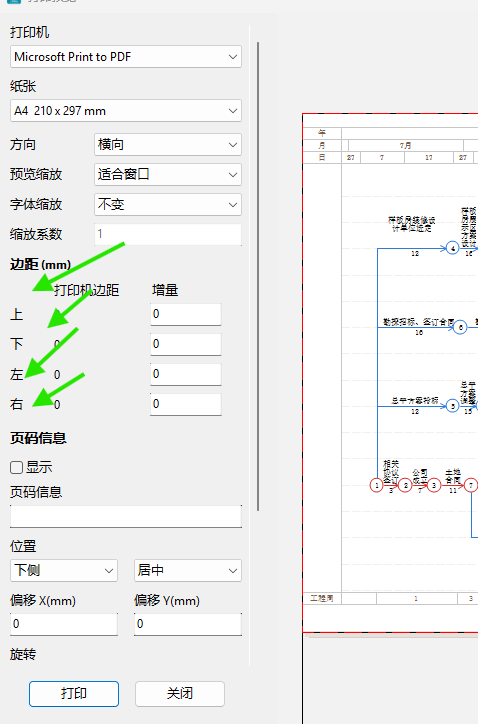
Task: Click node 1 in the preview network diagram
Action: pos(377,485)
